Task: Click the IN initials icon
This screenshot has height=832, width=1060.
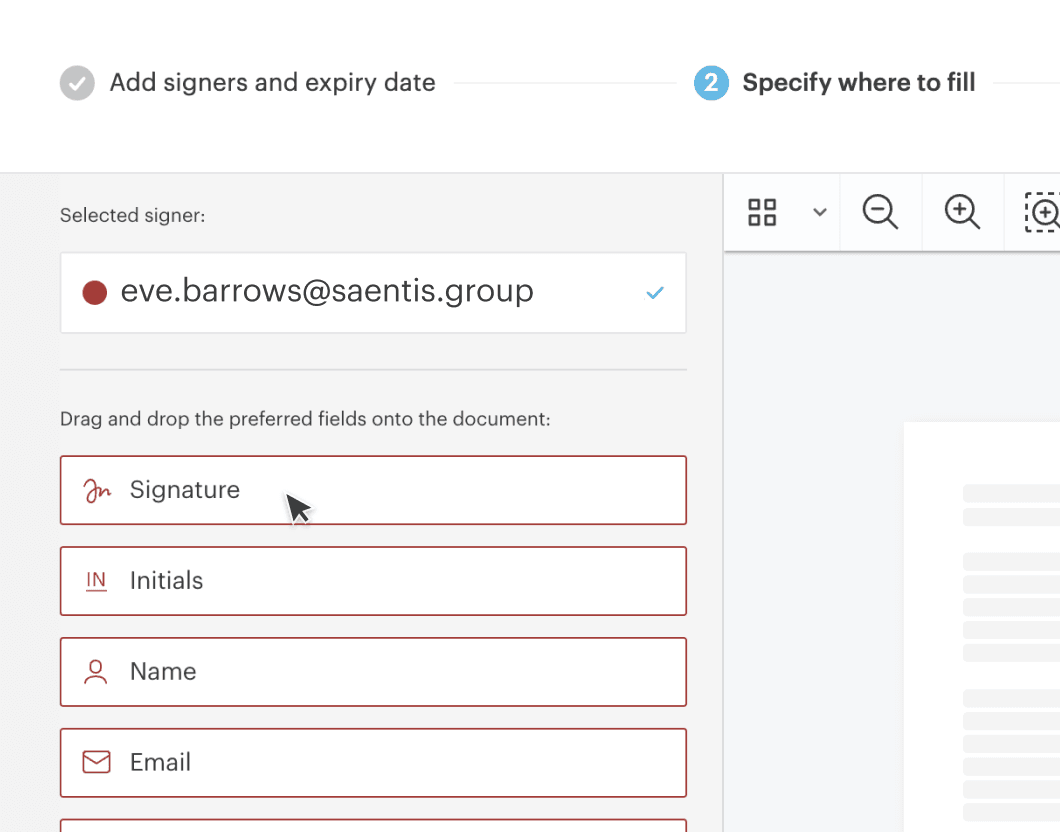Action: pos(96,581)
